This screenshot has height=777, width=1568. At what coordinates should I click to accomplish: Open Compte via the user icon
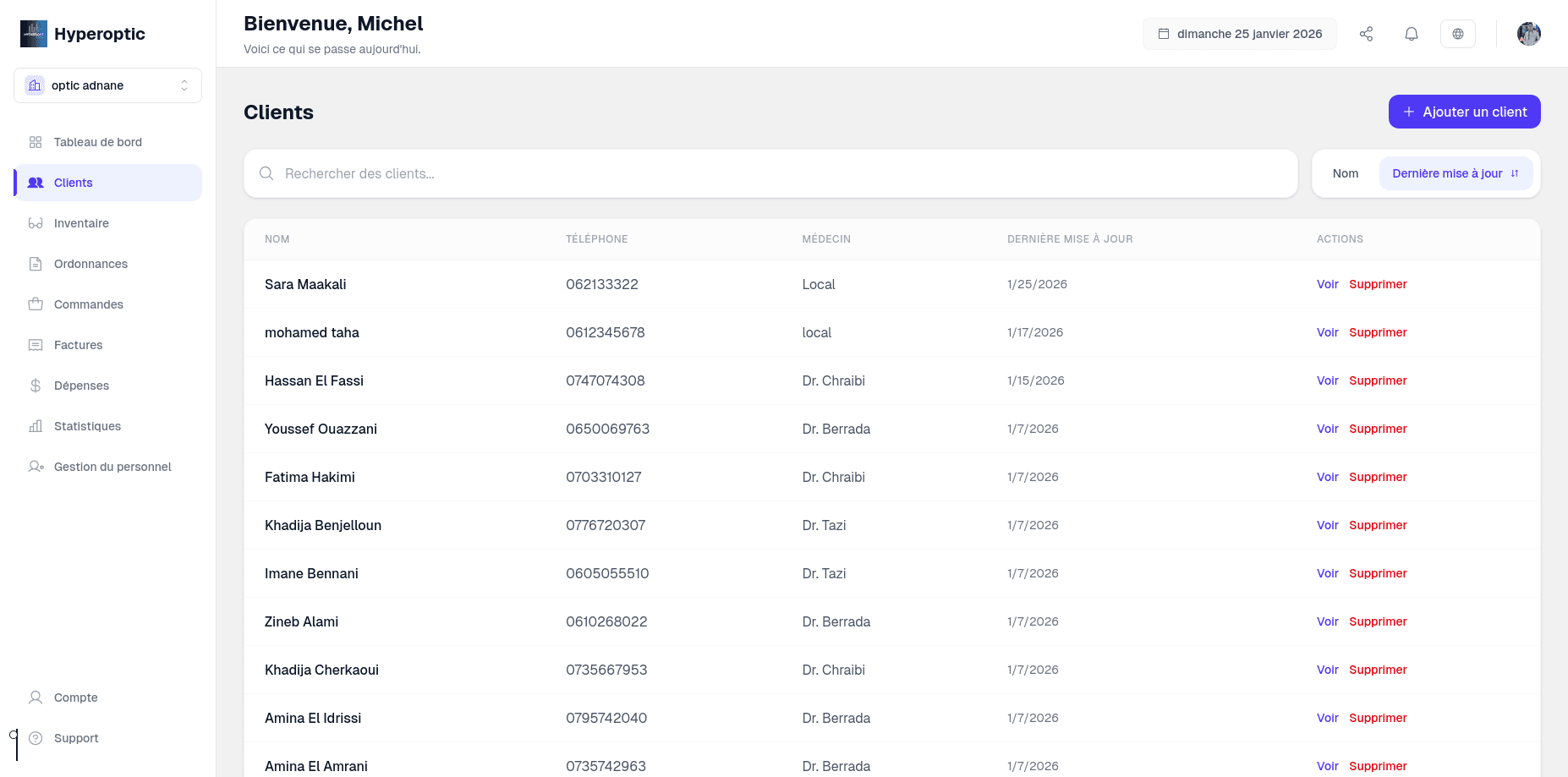pos(36,698)
